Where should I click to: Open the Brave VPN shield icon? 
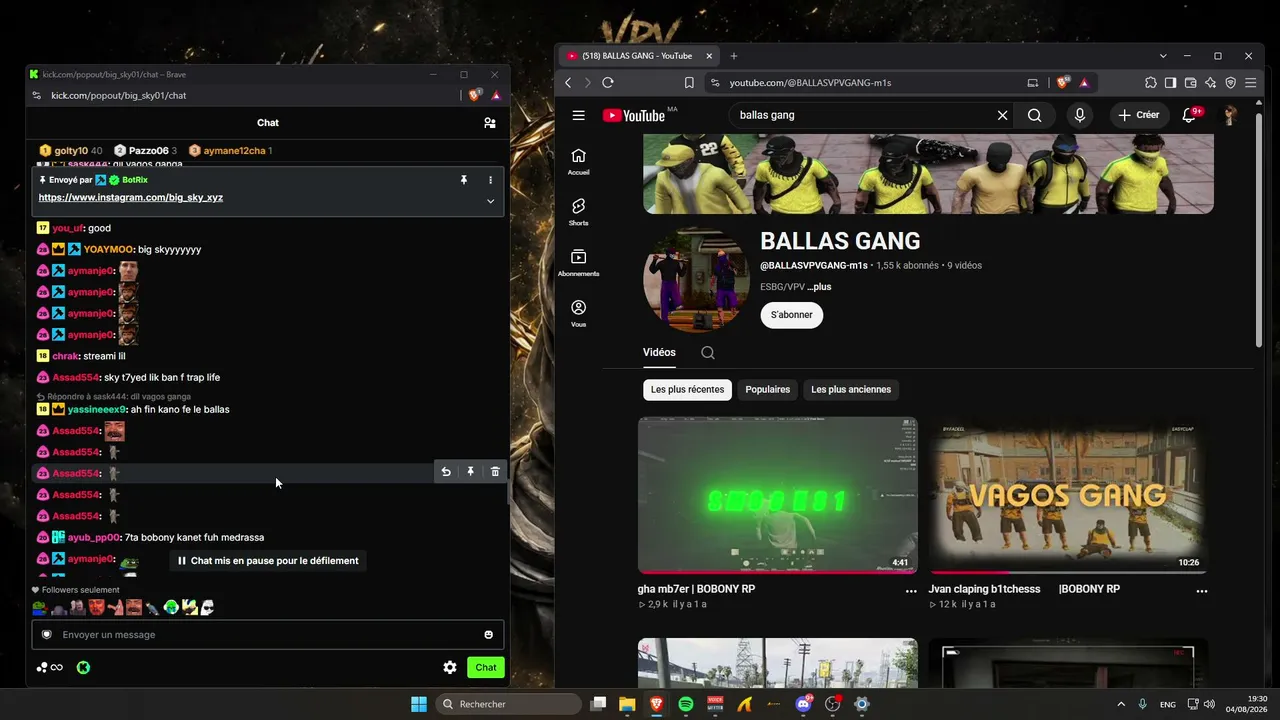[1230, 83]
